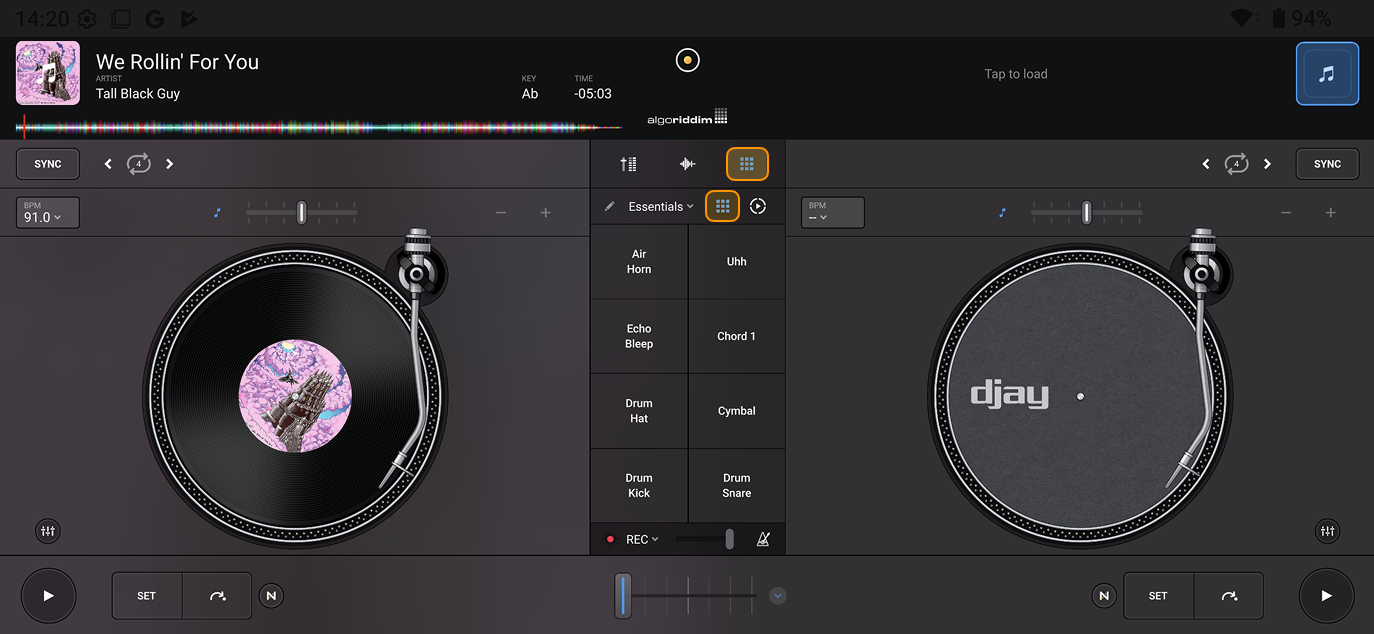Image resolution: width=1374 pixels, height=634 pixels.
Task: Toggle the metronome icon near REC
Action: coord(764,539)
